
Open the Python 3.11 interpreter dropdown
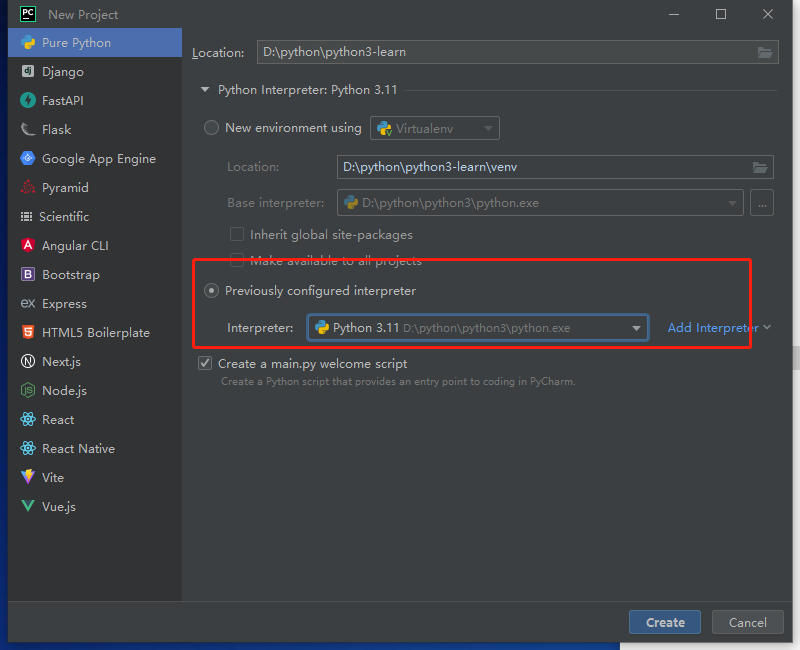coord(636,328)
